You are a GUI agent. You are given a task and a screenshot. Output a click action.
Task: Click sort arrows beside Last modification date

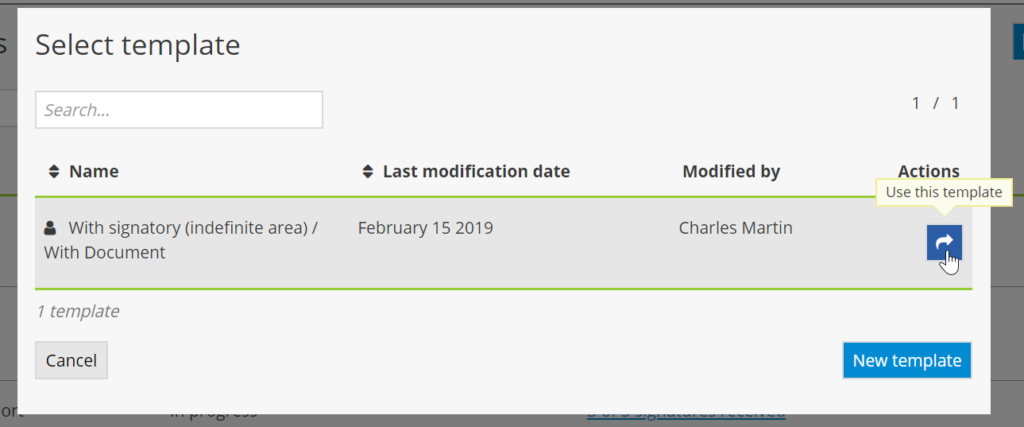(x=368, y=172)
